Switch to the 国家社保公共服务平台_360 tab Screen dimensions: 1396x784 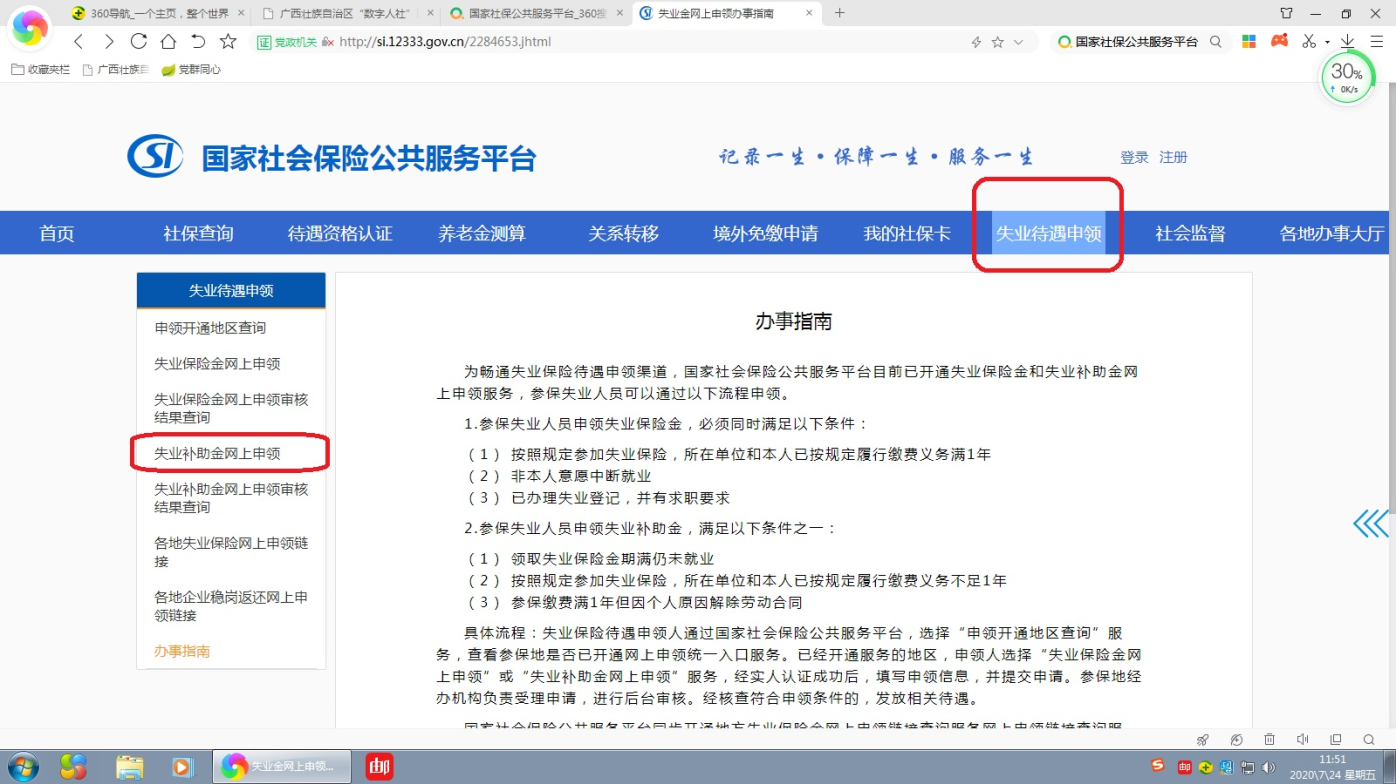pos(536,14)
